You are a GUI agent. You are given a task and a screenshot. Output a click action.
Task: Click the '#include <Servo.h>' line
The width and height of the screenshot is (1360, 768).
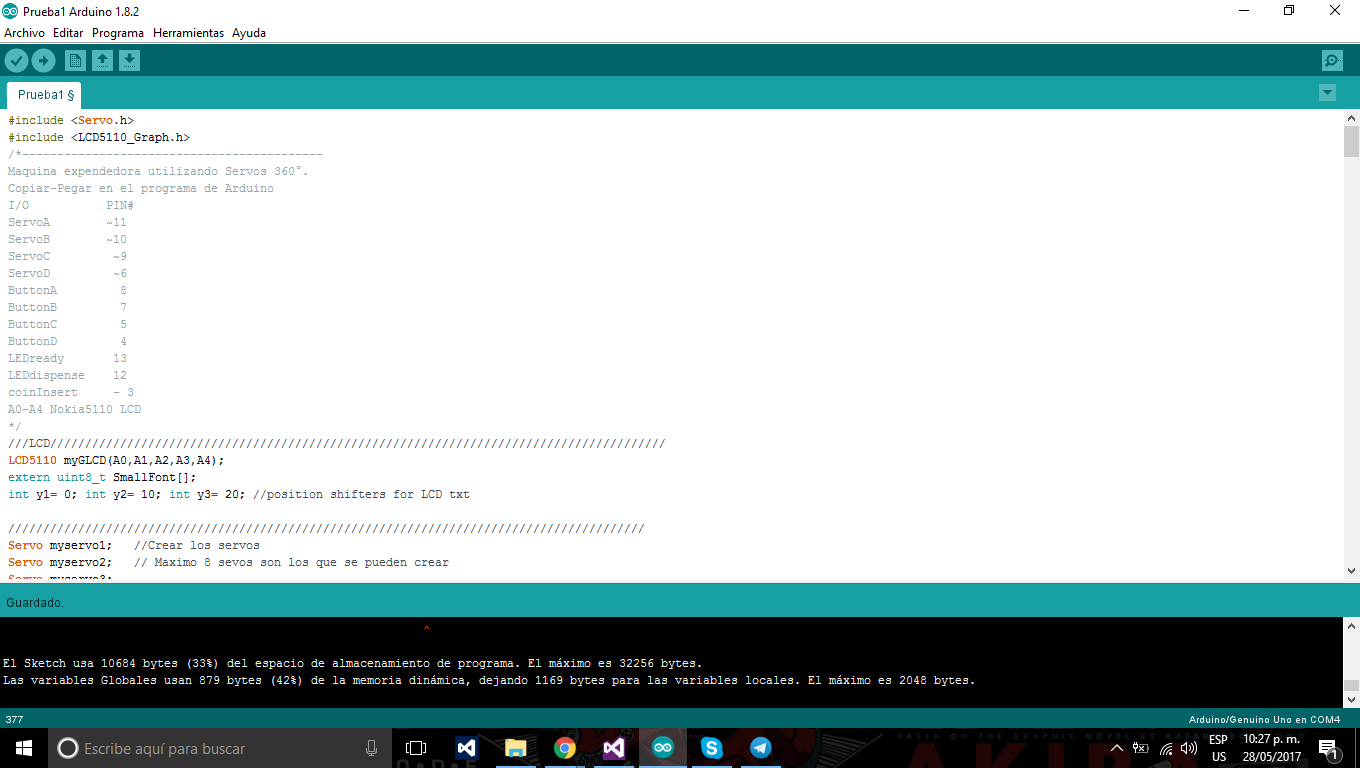click(x=71, y=120)
